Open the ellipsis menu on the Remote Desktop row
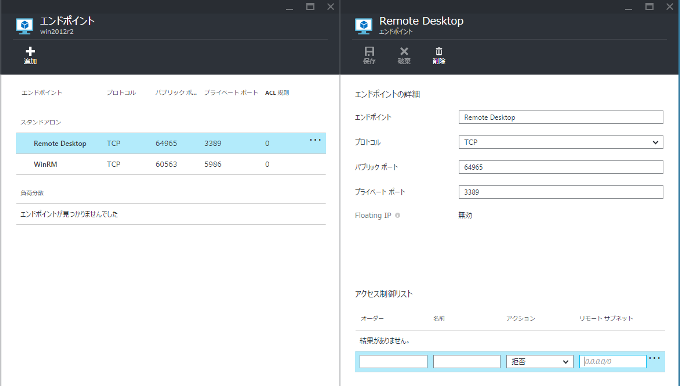Image resolution: width=680 pixels, height=386 pixels. [315, 140]
